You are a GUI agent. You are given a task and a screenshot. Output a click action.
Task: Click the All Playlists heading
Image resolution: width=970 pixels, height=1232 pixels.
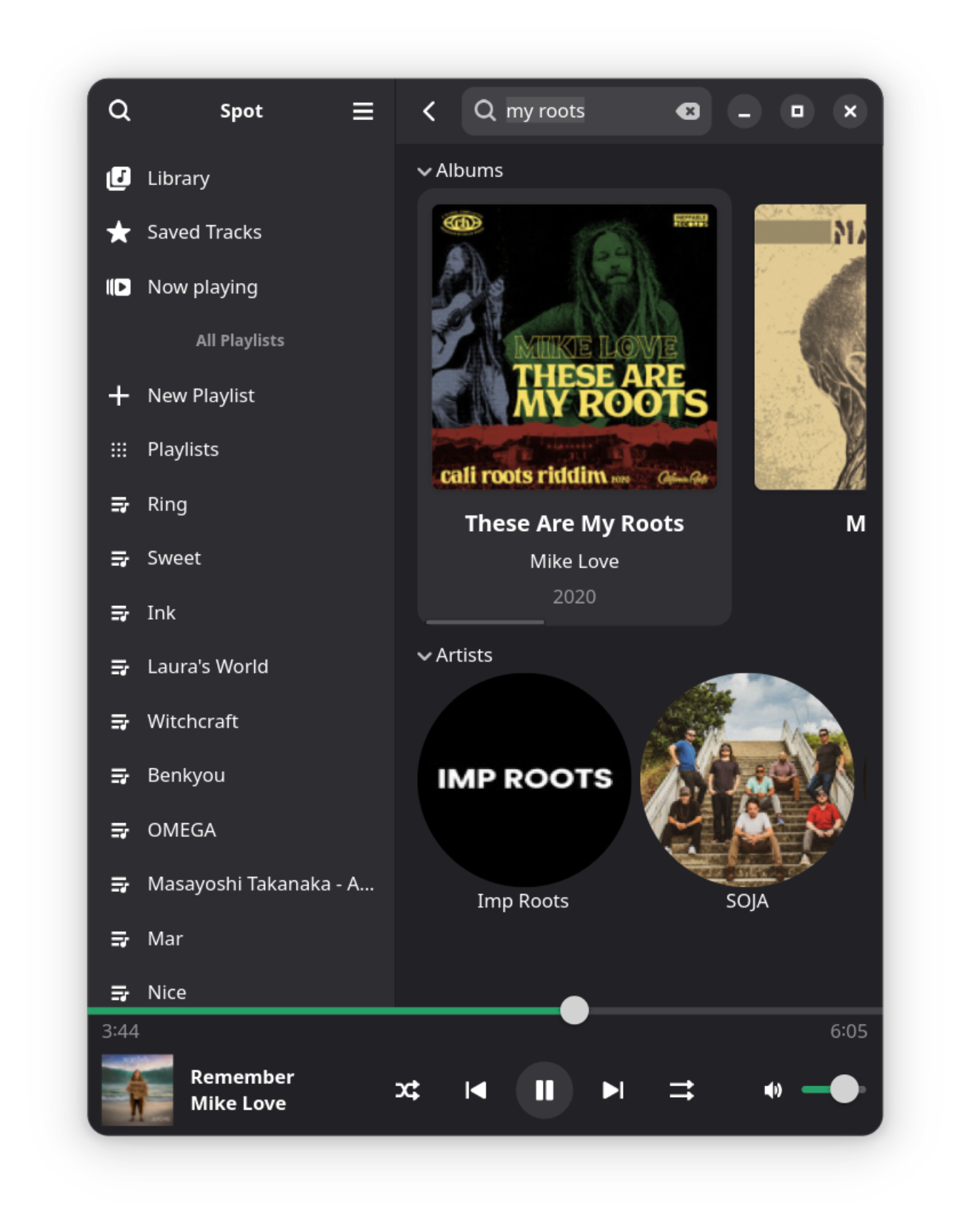pos(240,341)
